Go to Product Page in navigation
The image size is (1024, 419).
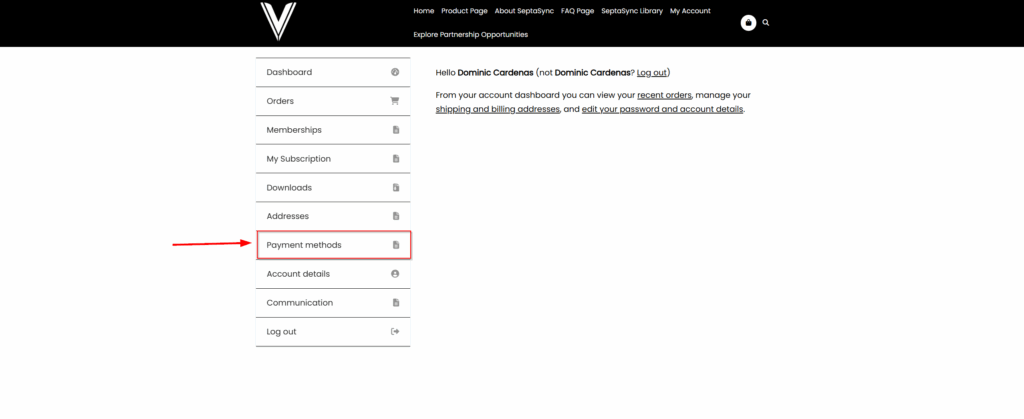(464, 11)
